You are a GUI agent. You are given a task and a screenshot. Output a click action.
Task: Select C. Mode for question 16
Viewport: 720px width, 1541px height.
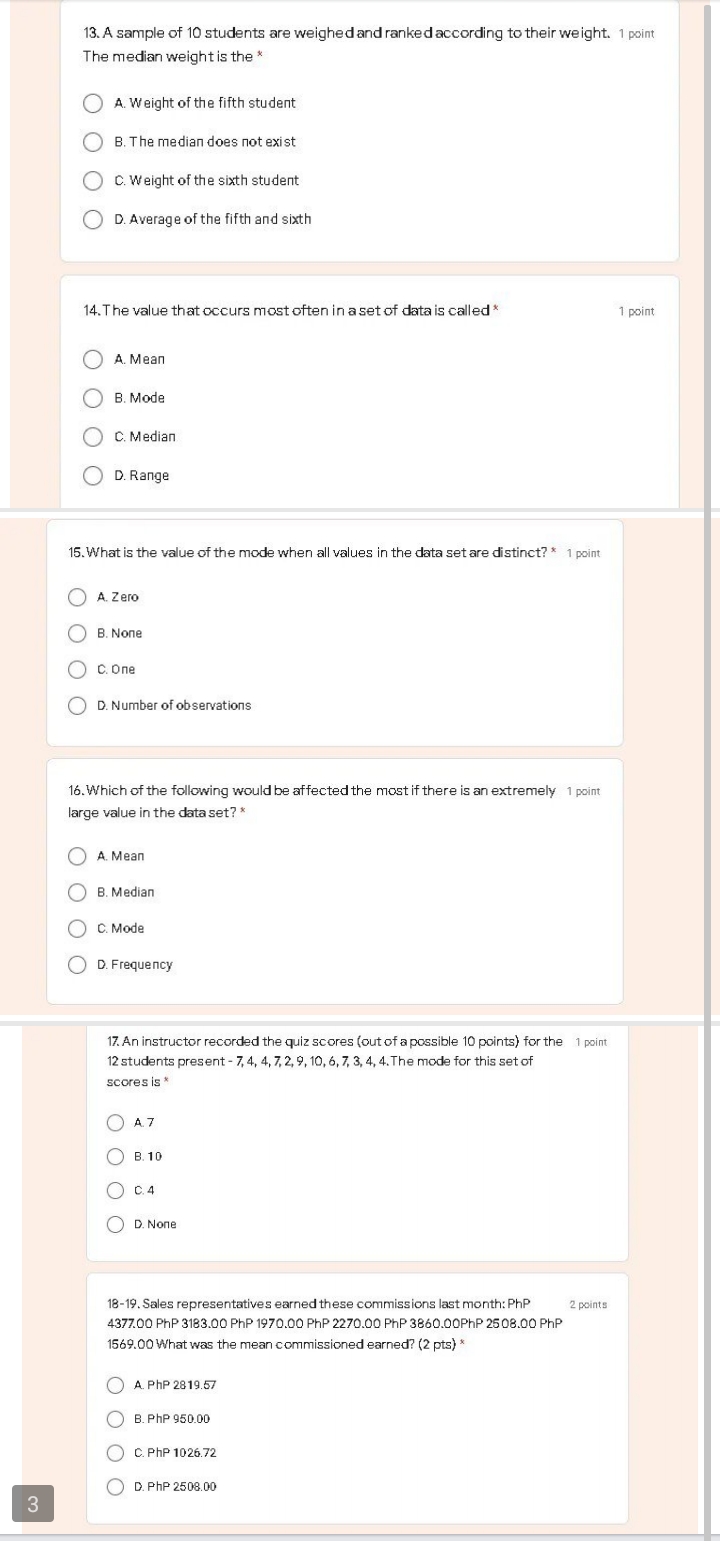(x=77, y=928)
